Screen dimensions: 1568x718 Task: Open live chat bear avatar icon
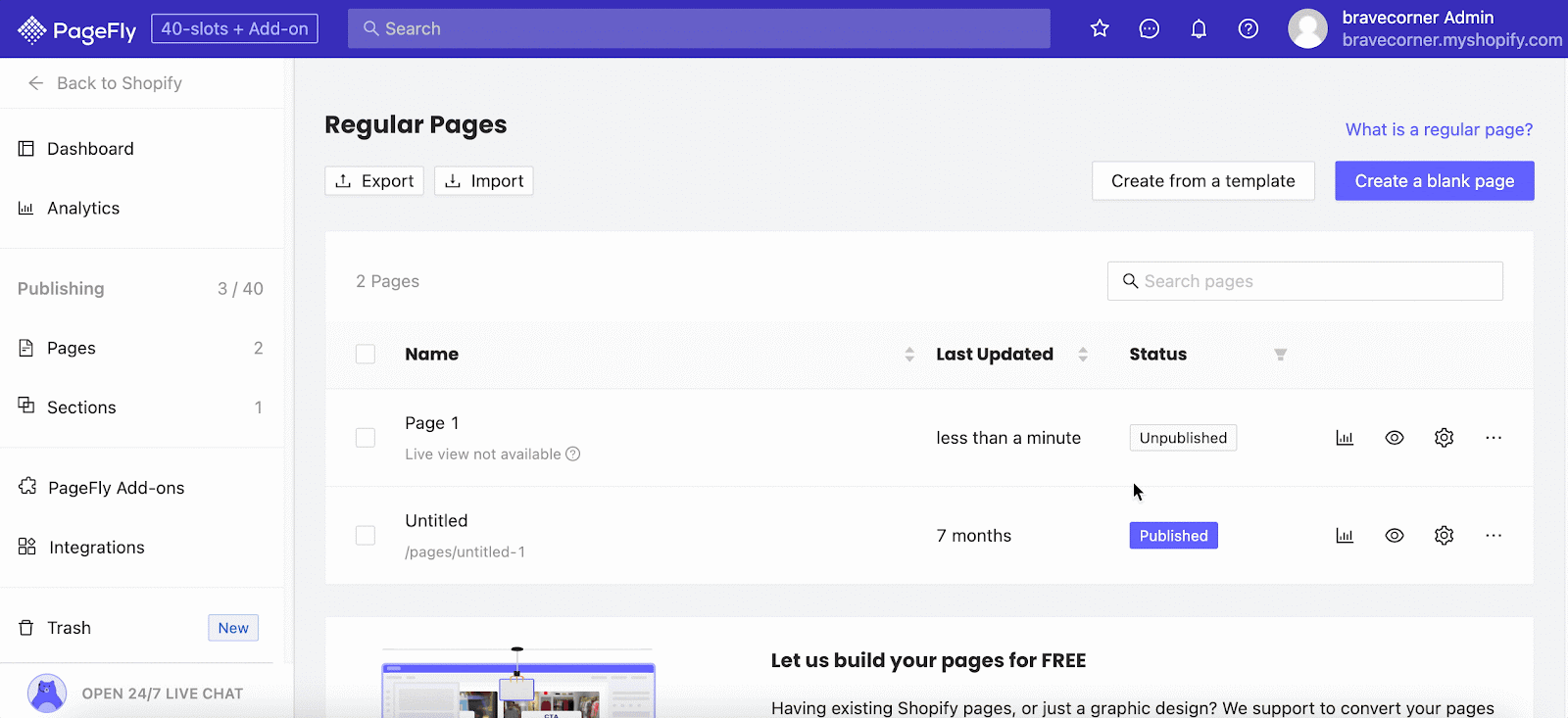[47, 693]
